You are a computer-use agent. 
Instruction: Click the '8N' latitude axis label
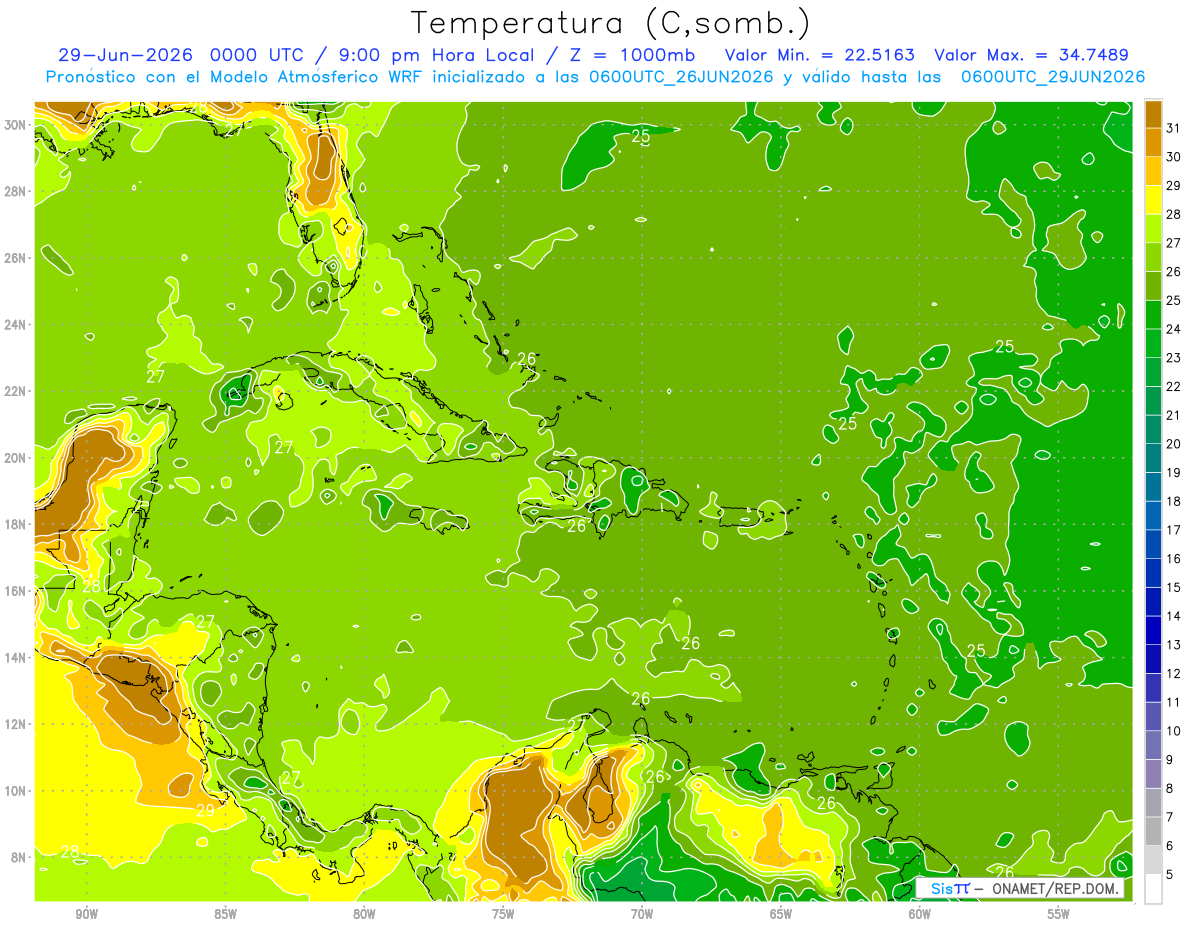click(19, 857)
